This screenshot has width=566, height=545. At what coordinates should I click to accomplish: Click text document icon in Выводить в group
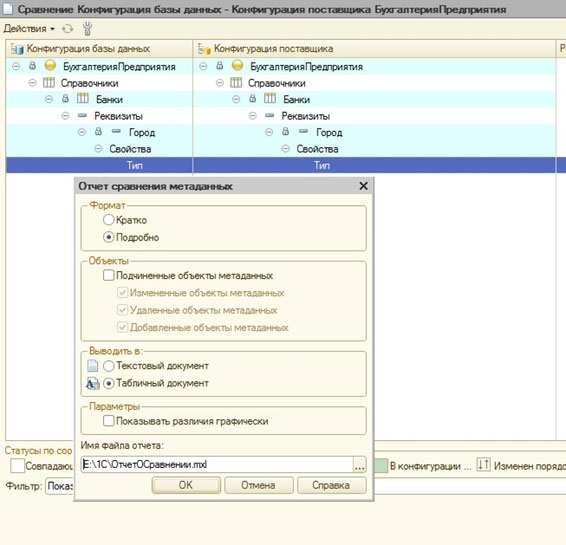pyautogui.click(x=92, y=366)
